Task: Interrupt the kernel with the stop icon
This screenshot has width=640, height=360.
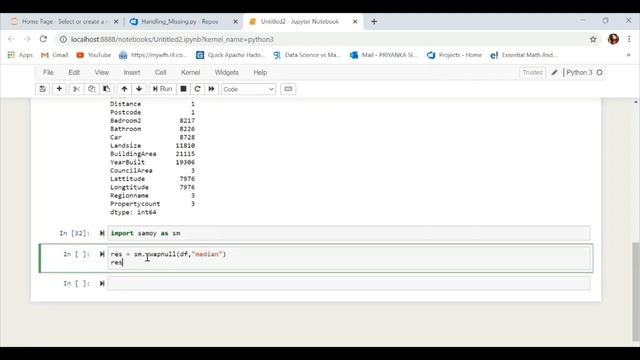Action: 183,89
